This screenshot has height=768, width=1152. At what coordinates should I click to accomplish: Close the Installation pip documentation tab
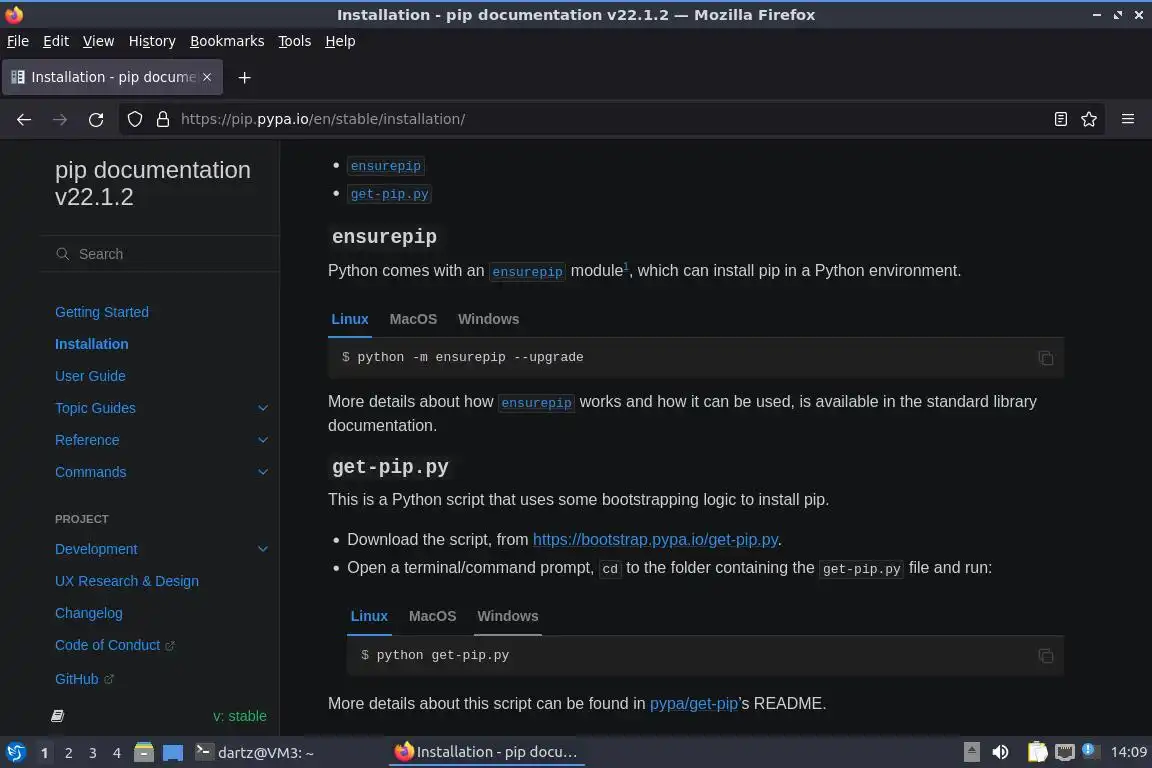(x=207, y=77)
